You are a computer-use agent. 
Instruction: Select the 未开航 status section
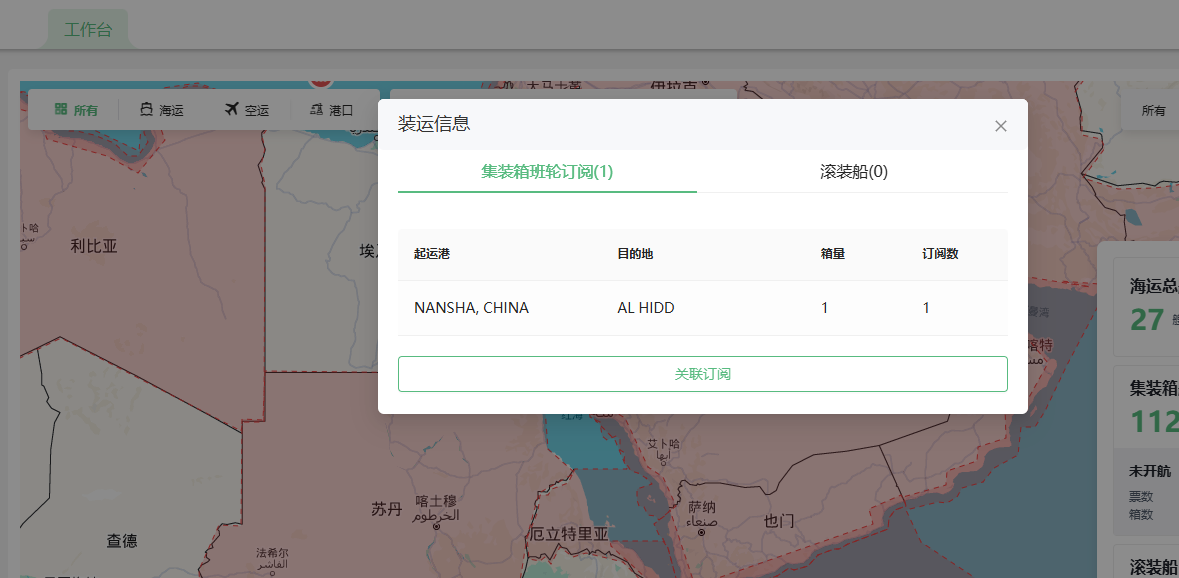tap(1150, 471)
